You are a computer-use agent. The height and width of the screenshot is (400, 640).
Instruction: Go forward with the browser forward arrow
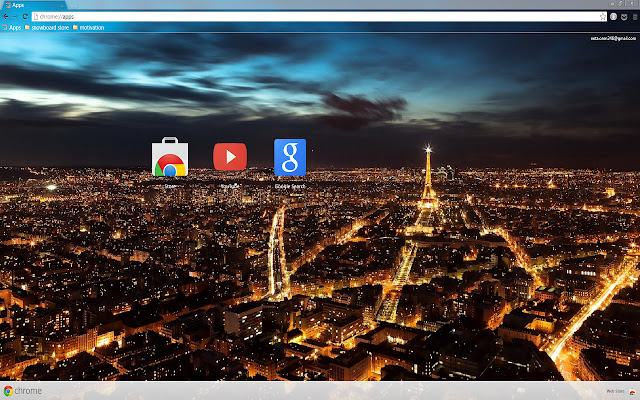pos(15,17)
